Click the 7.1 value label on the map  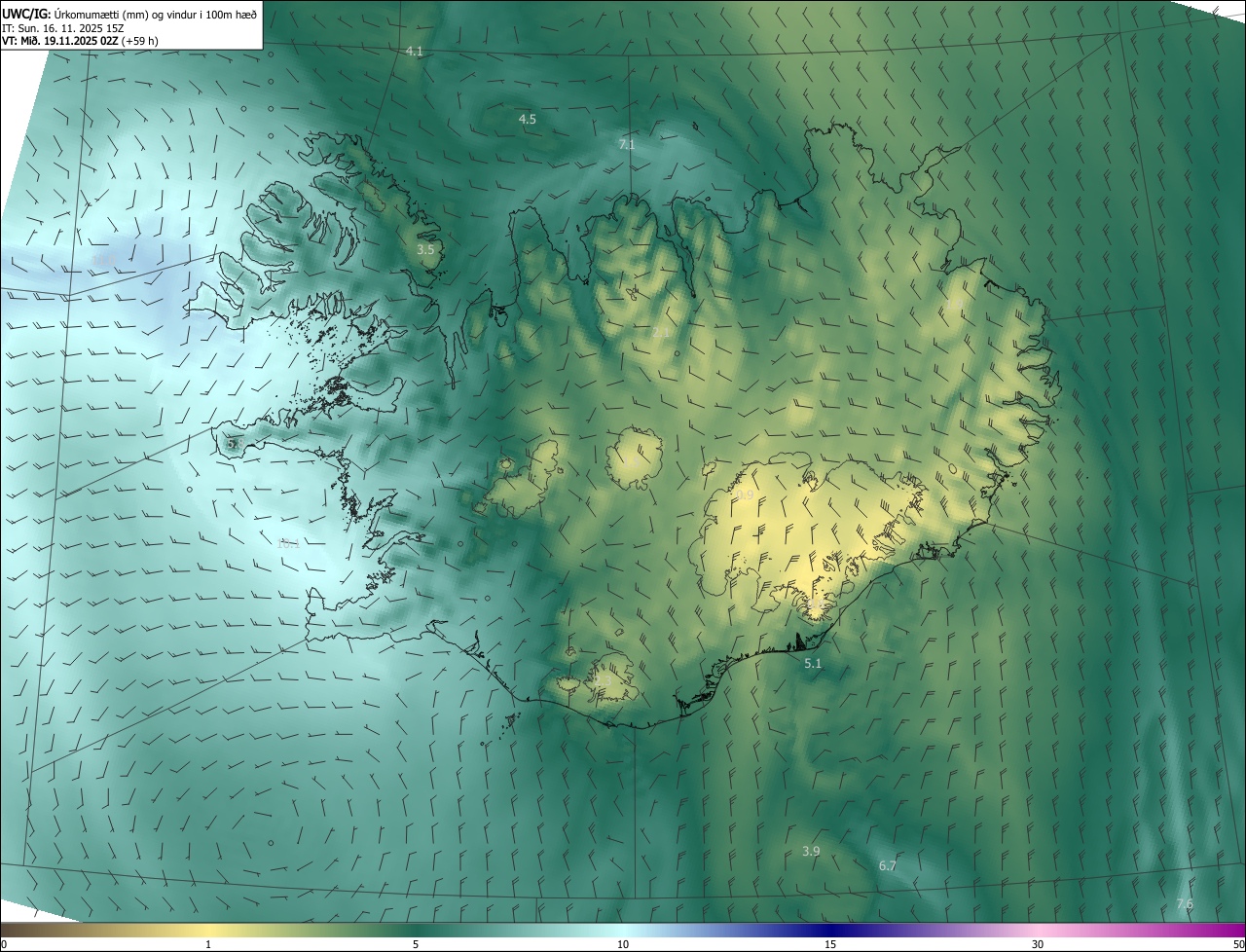(x=627, y=144)
